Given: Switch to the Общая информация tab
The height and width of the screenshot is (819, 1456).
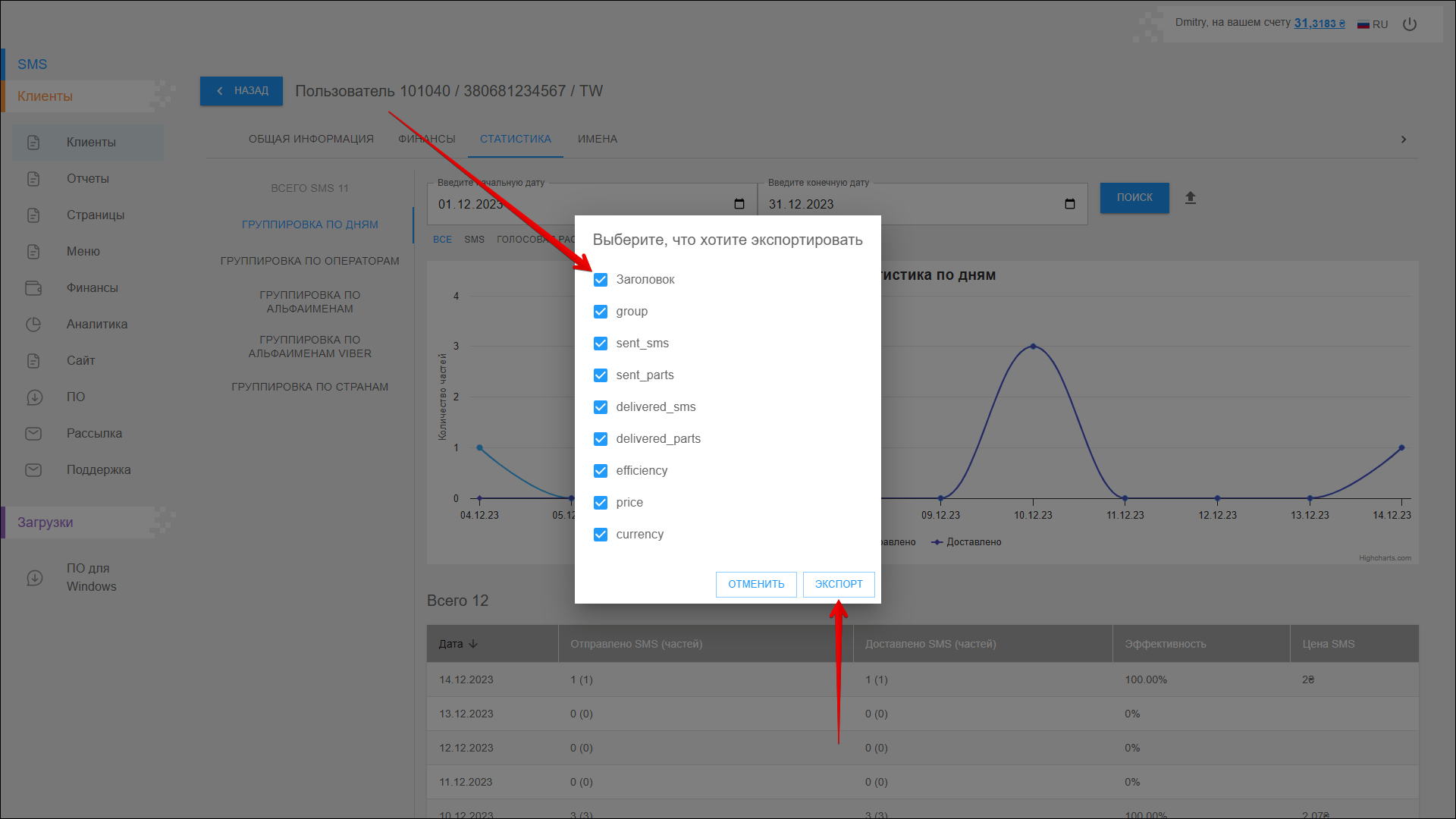Looking at the screenshot, I should 311,140.
